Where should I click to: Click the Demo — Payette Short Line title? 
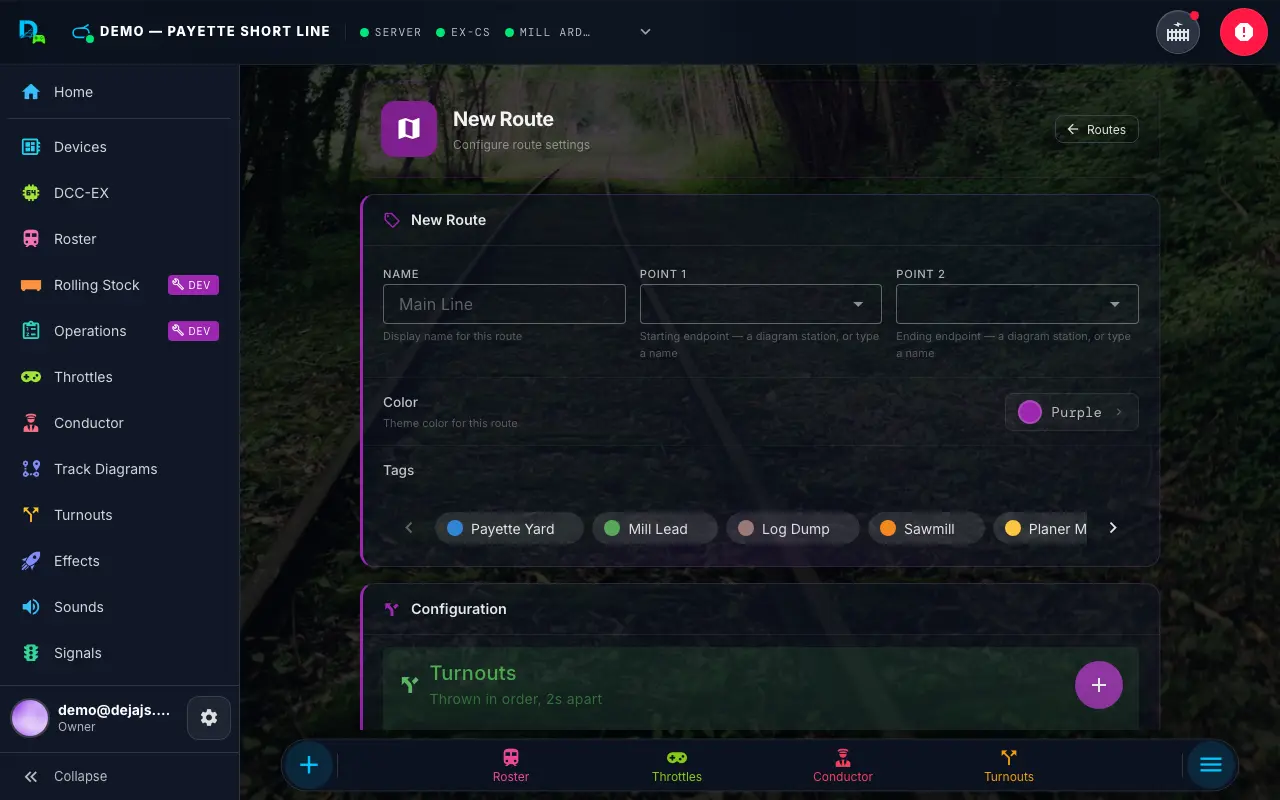[x=215, y=32]
